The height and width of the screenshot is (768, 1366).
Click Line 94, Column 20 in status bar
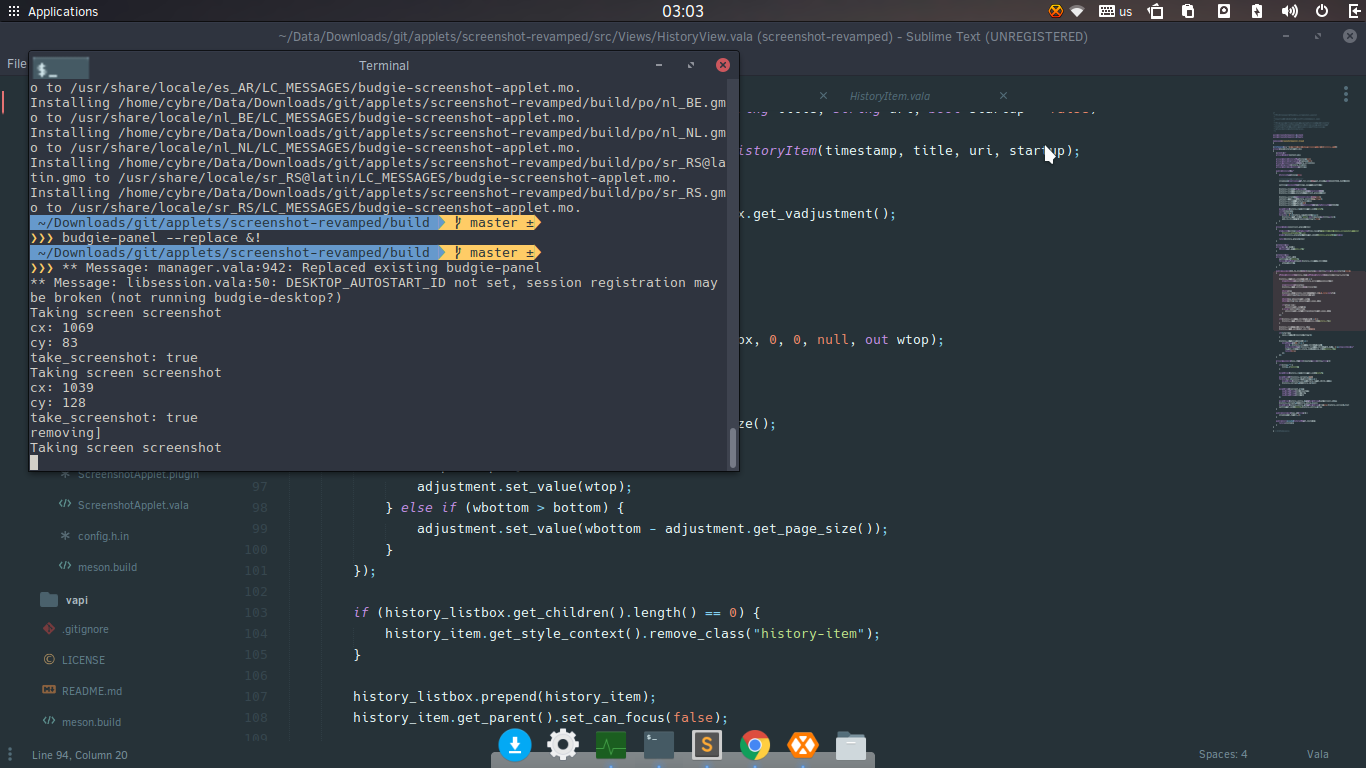click(x=80, y=755)
